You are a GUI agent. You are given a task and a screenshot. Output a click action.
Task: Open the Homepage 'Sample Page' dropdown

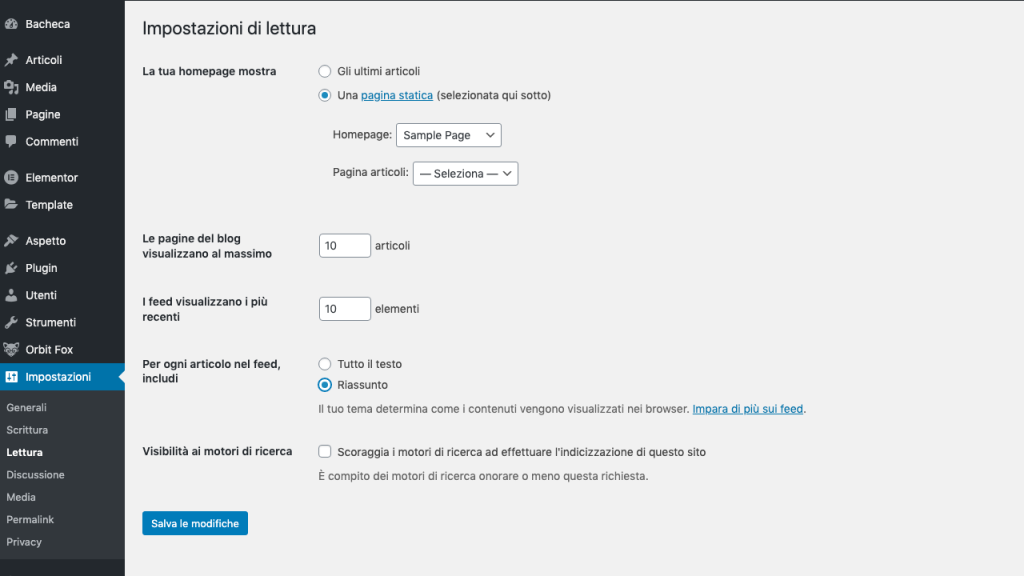pyautogui.click(x=449, y=135)
